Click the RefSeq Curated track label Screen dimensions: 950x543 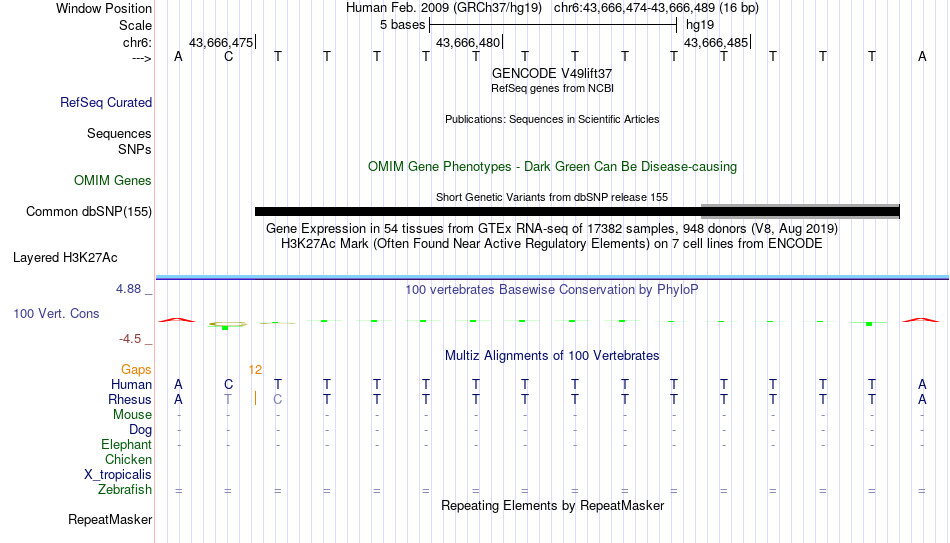pyautogui.click(x=105, y=102)
